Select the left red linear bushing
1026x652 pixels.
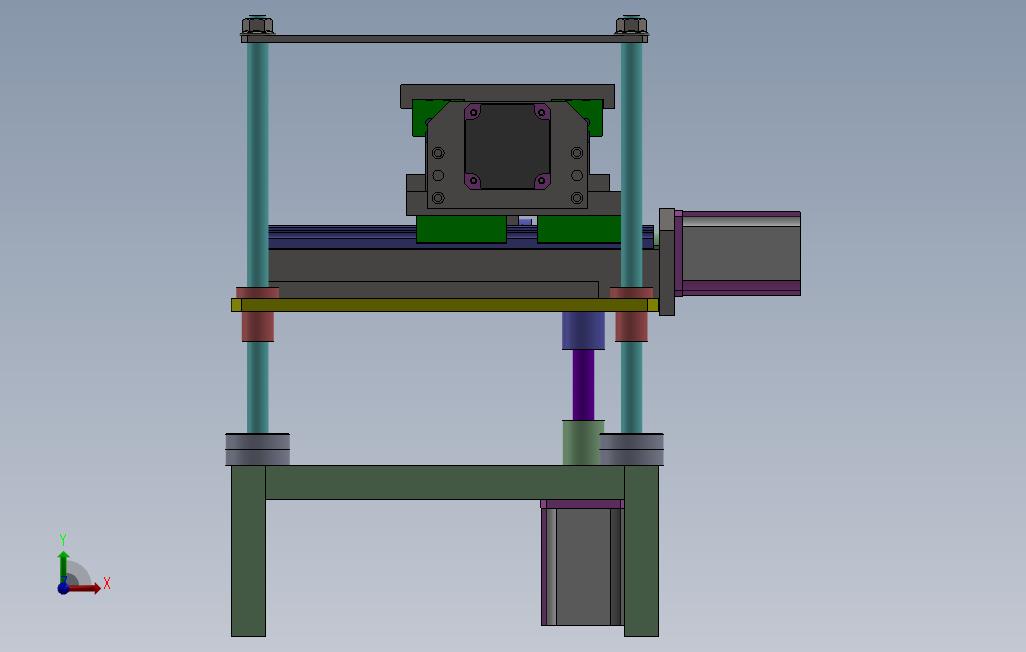tap(258, 326)
